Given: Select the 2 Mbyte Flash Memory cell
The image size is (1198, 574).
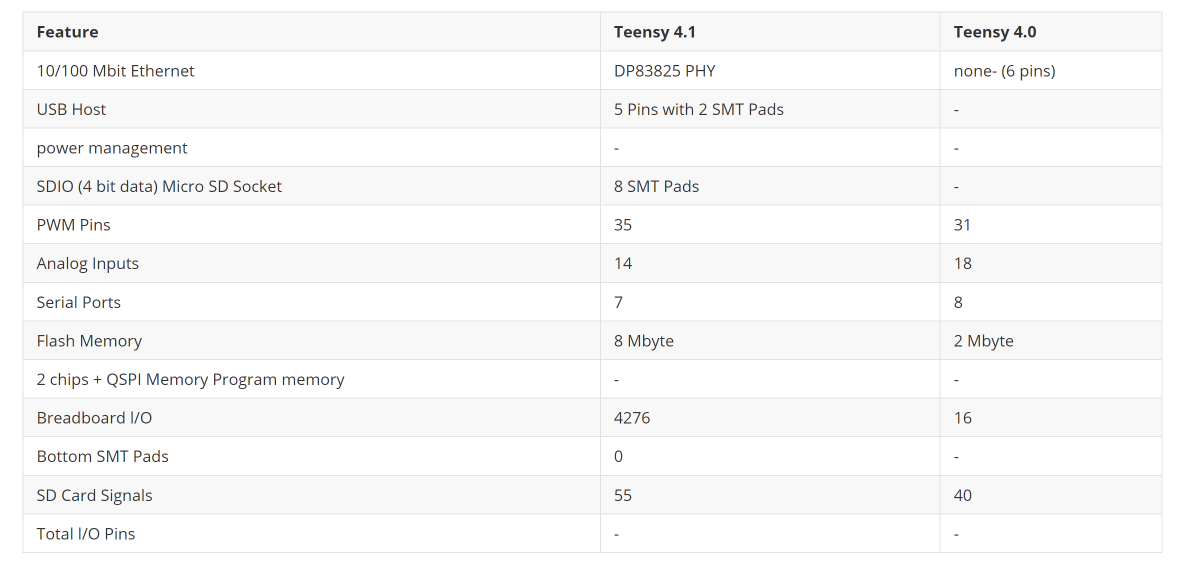Looking at the screenshot, I should pos(983,341).
